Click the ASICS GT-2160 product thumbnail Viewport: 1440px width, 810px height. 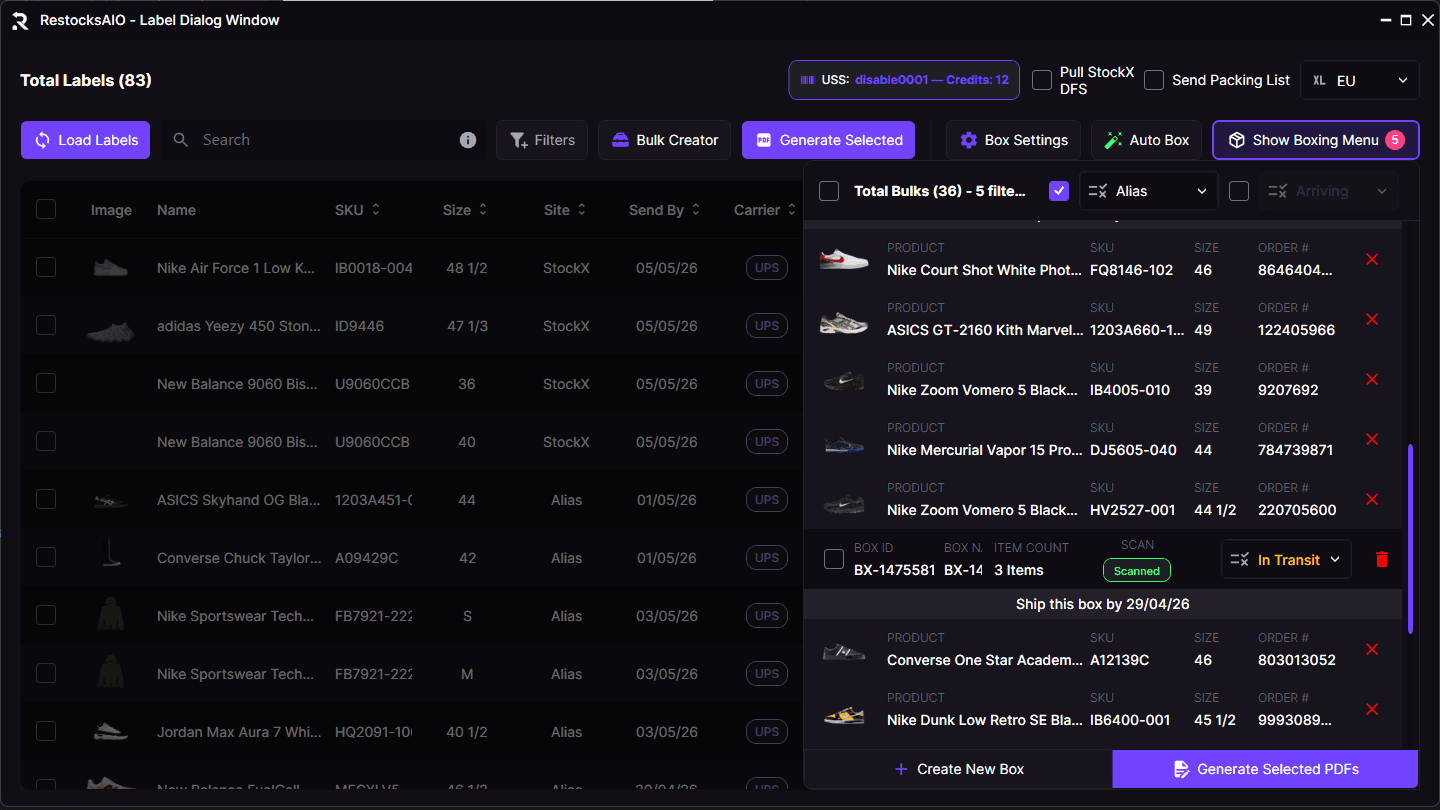843,321
